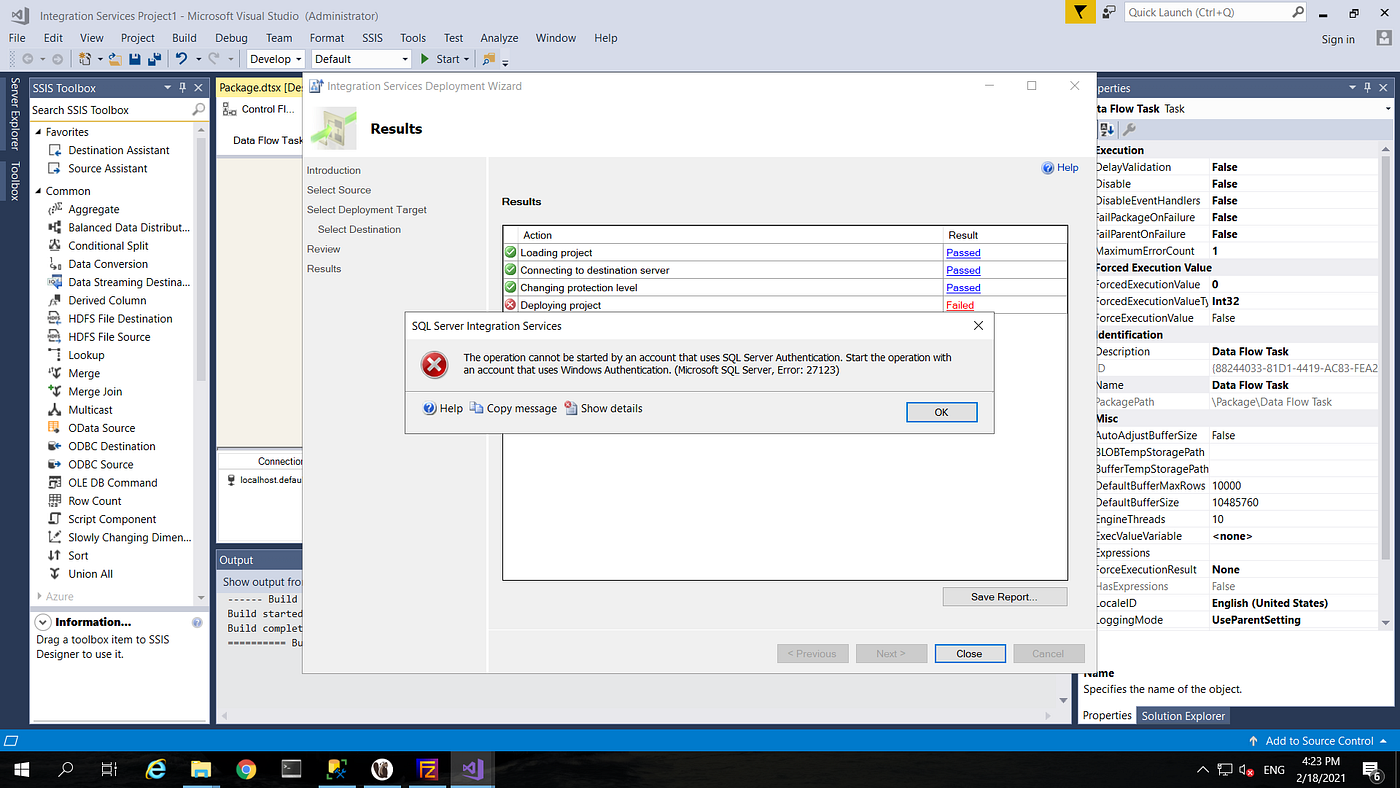The height and width of the screenshot is (788, 1400).
Task: Select the OData Source toolbox icon
Action: click(55, 428)
